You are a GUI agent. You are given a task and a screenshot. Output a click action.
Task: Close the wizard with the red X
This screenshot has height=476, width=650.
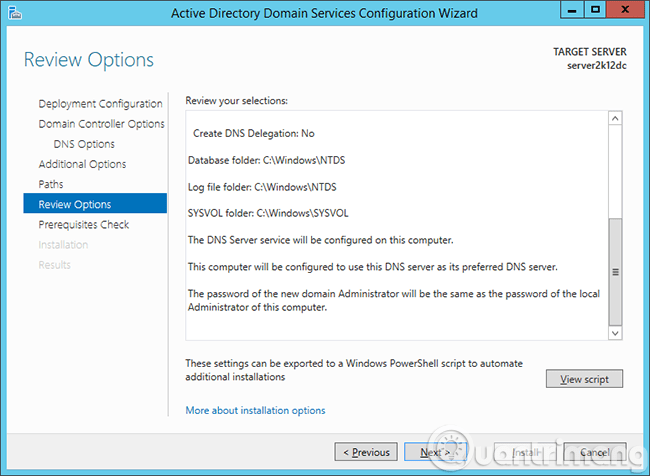click(x=626, y=11)
